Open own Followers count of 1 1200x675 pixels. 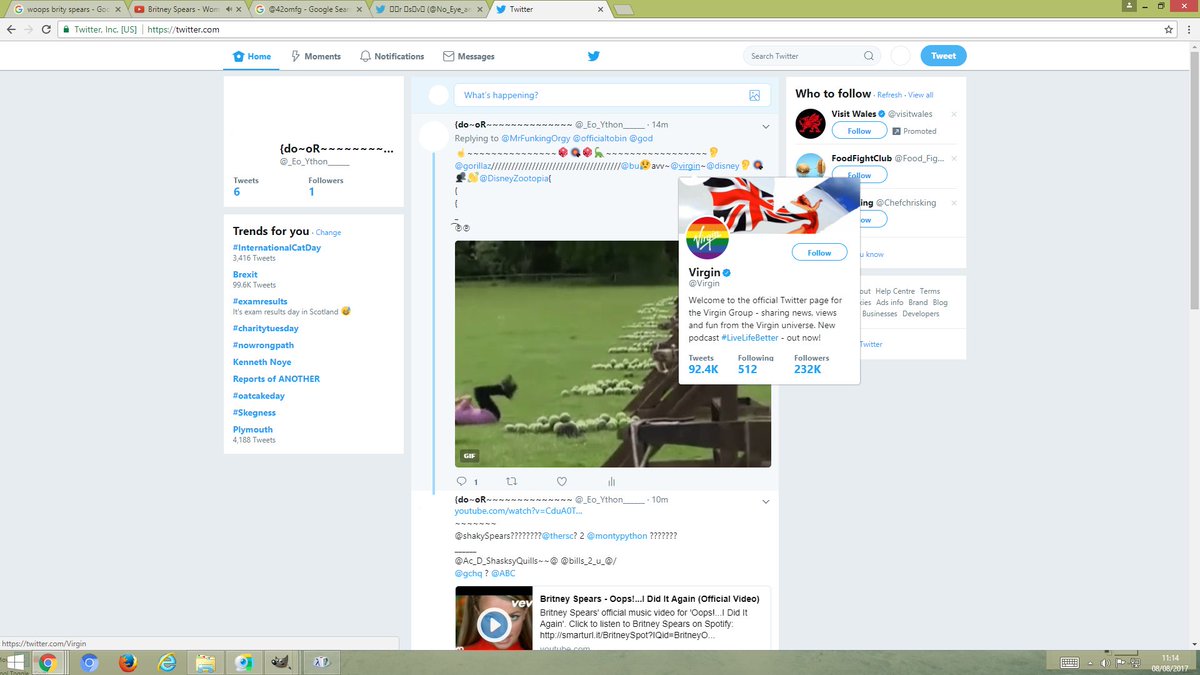pos(326,187)
